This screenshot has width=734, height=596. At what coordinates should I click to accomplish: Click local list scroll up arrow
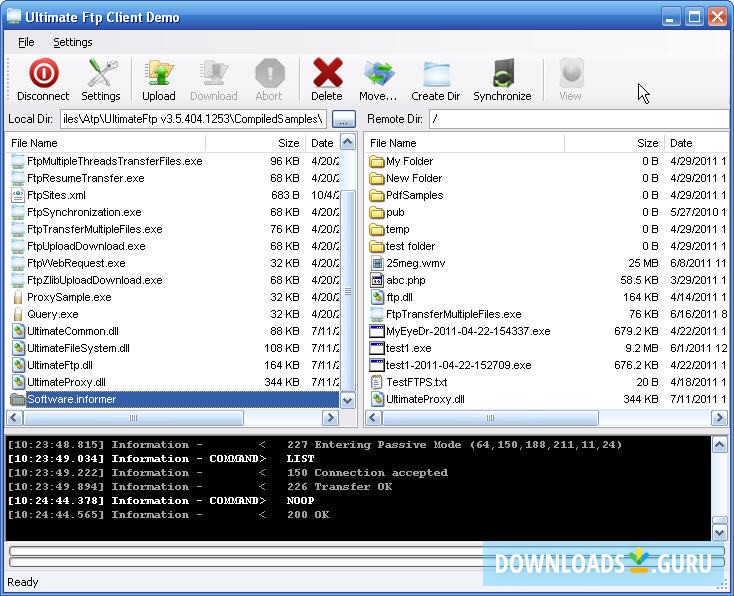(x=348, y=142)
